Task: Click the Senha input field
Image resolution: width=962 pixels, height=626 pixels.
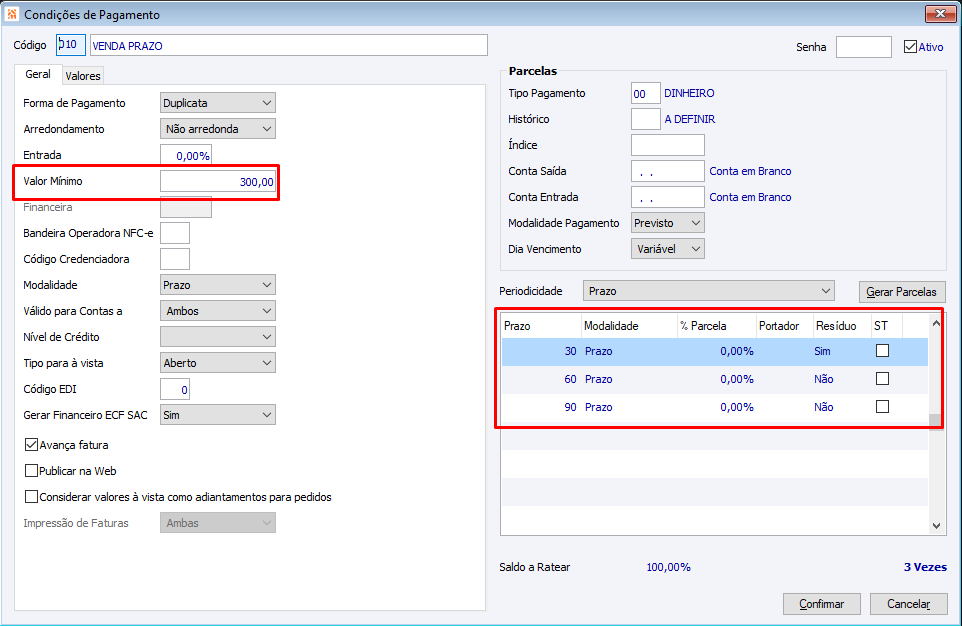Action: 863,47
